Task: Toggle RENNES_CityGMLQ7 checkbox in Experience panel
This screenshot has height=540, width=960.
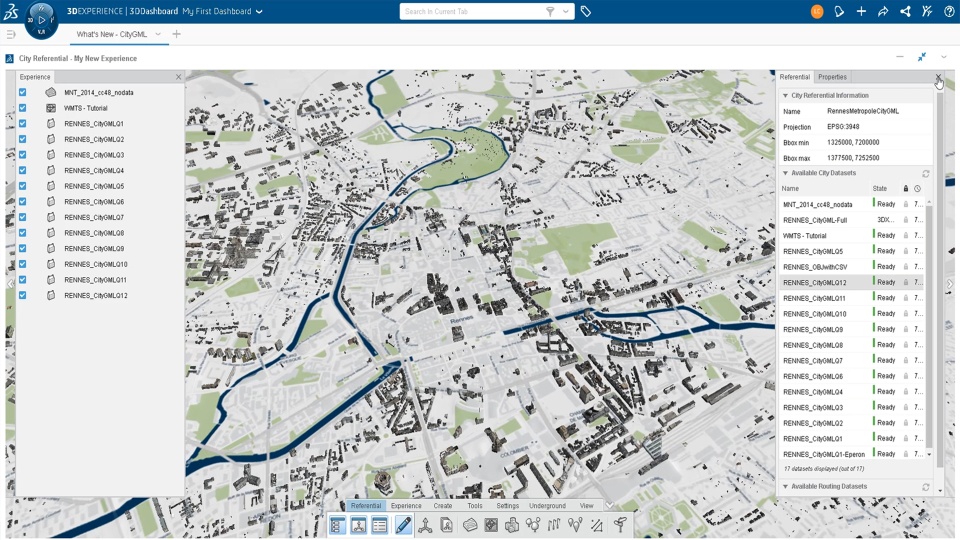Action: [x=23, y=217]
